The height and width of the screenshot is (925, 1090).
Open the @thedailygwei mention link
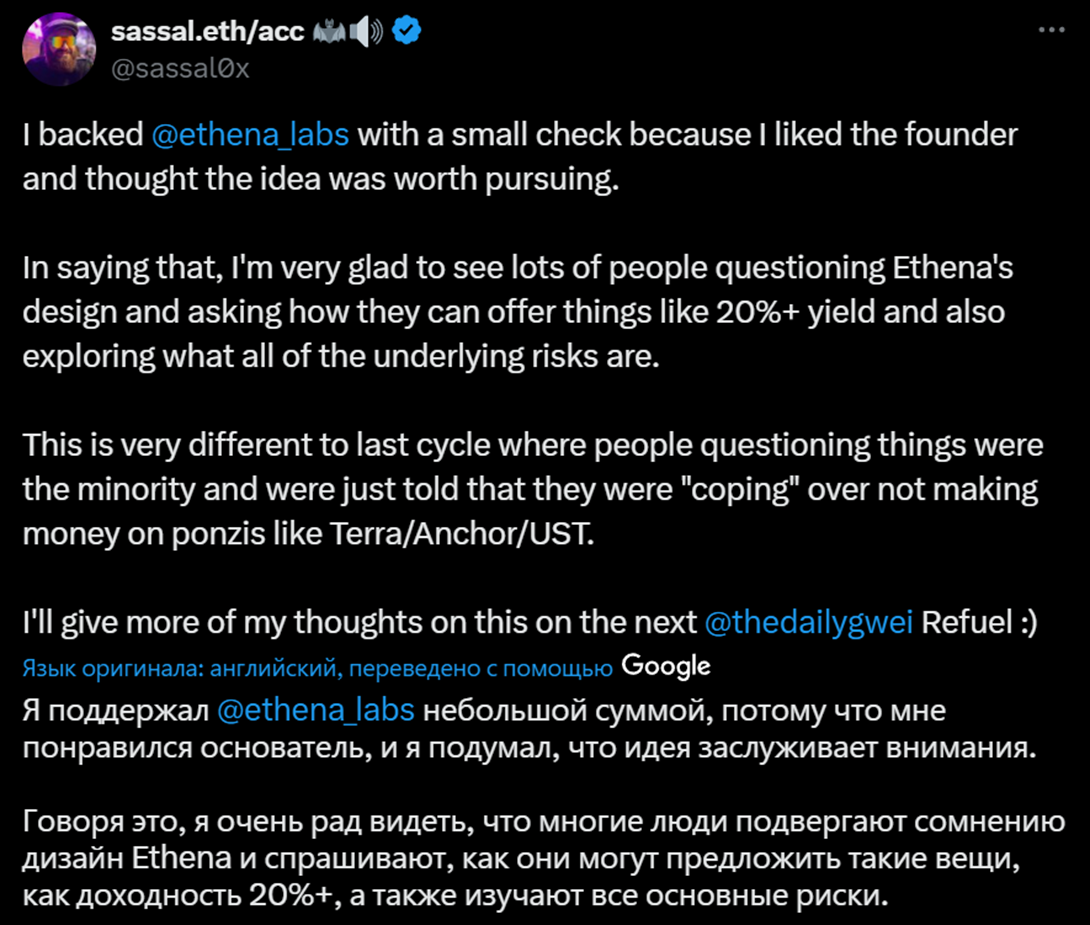808,622
